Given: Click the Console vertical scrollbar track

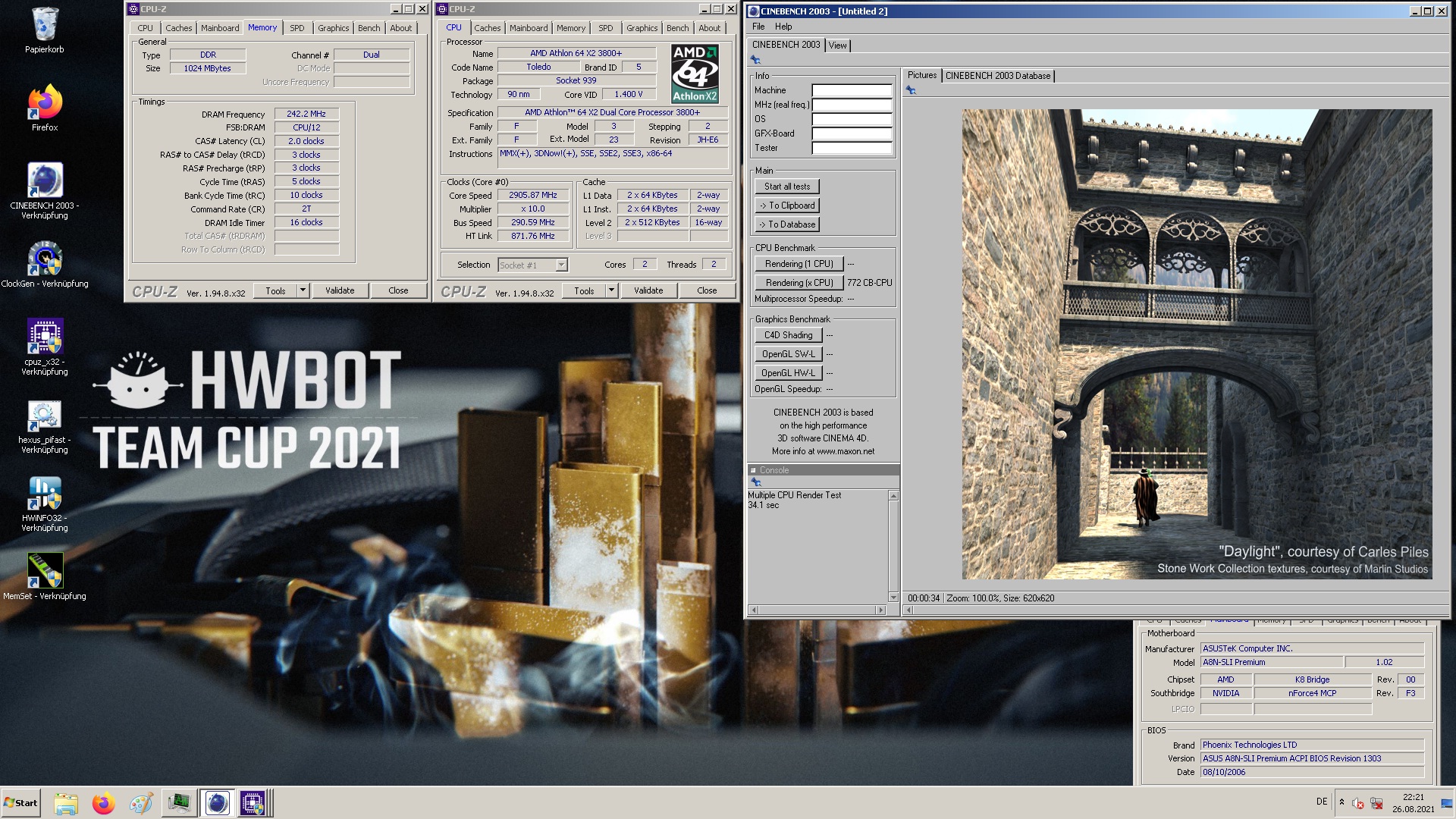Looking at the screenshot, I should (x=893, y=547).
